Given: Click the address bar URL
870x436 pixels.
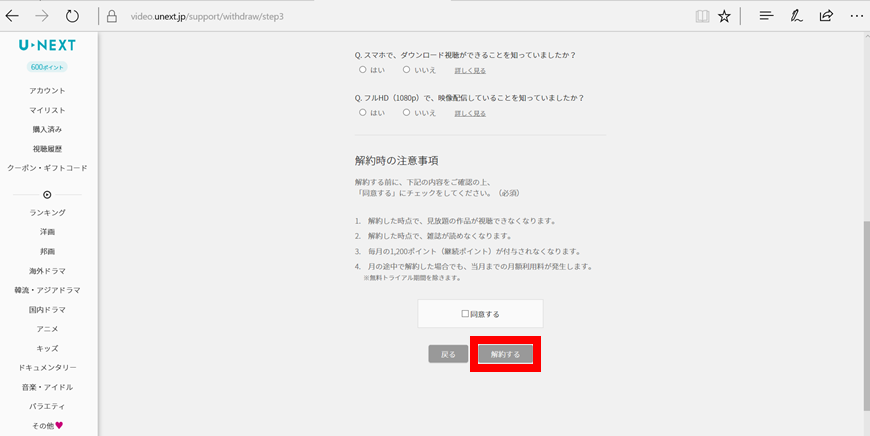Looking at the screenshot, I should (207, 17).
